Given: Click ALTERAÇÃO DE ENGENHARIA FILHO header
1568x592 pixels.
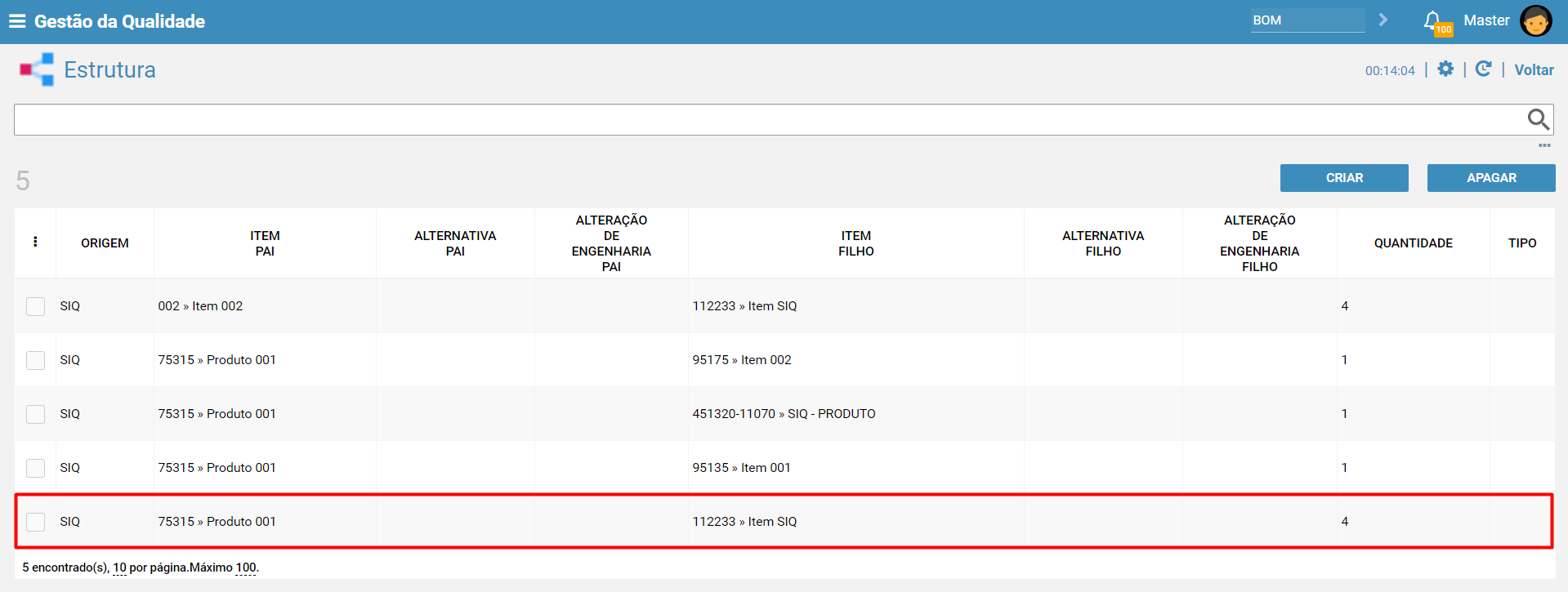Looking at the screenshot, I should click(1260, 243).
